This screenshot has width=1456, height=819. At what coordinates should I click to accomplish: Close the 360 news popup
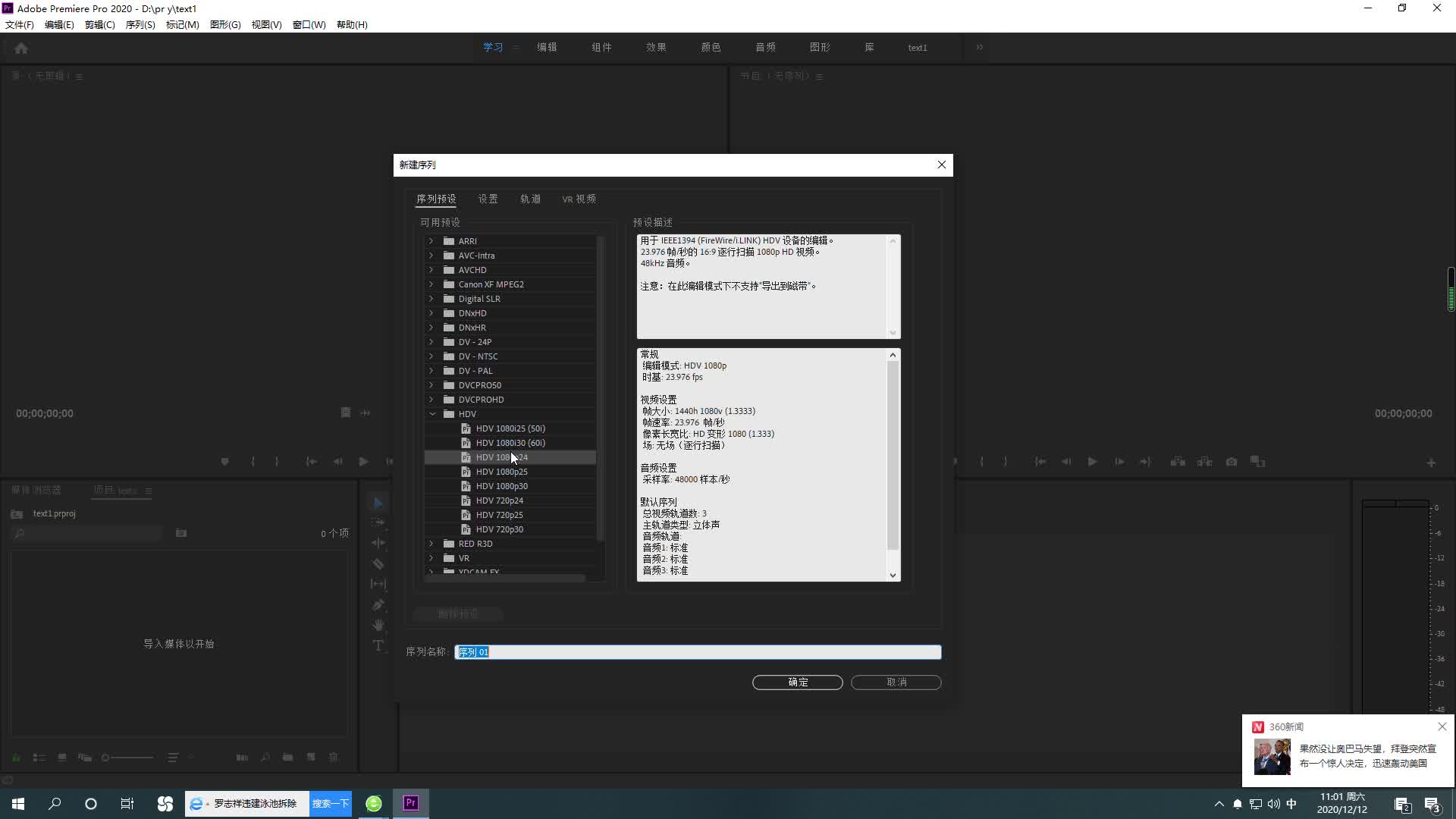(1442, 726)
